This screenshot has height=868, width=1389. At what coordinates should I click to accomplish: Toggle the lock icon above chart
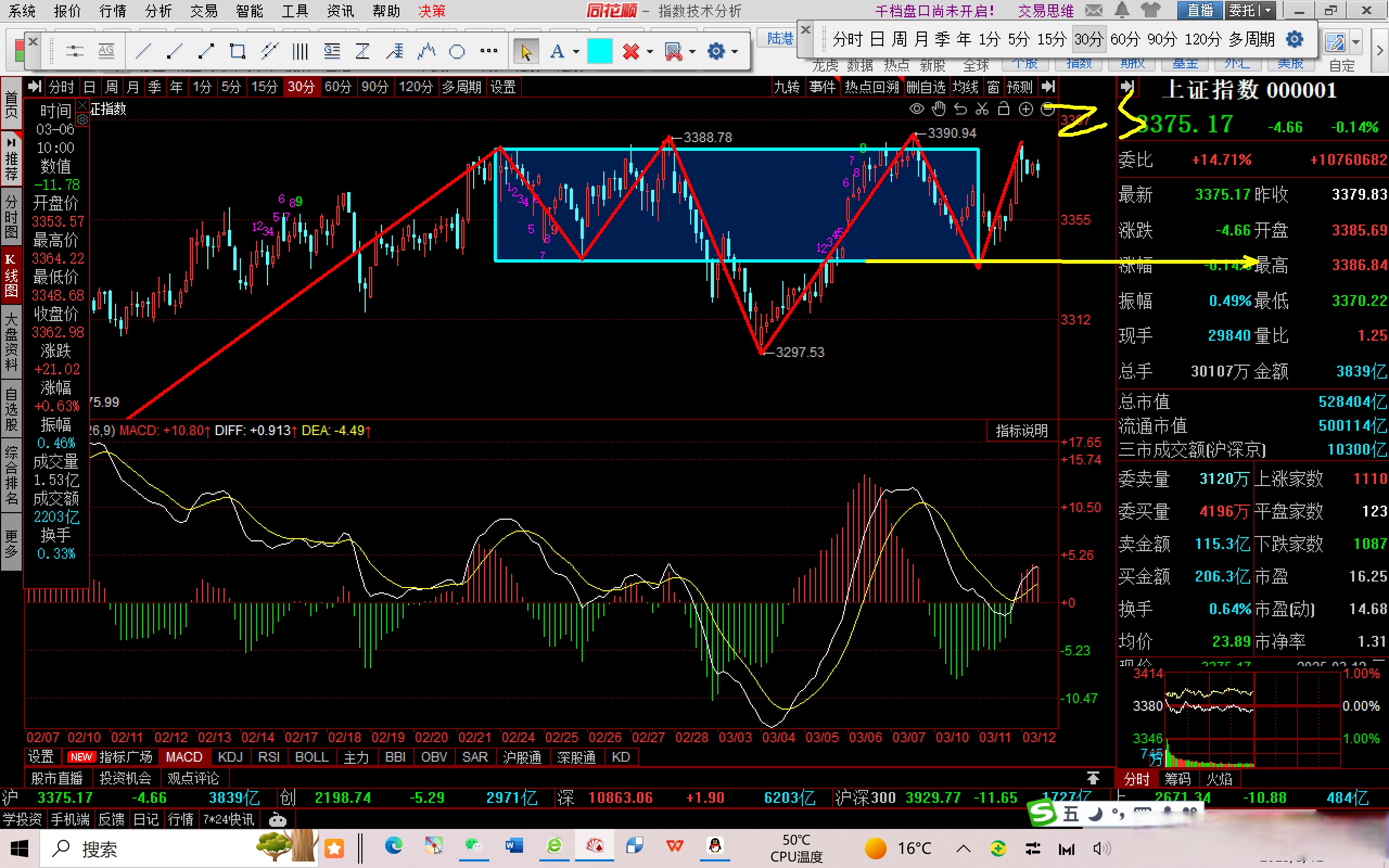tap(1004, 108)
